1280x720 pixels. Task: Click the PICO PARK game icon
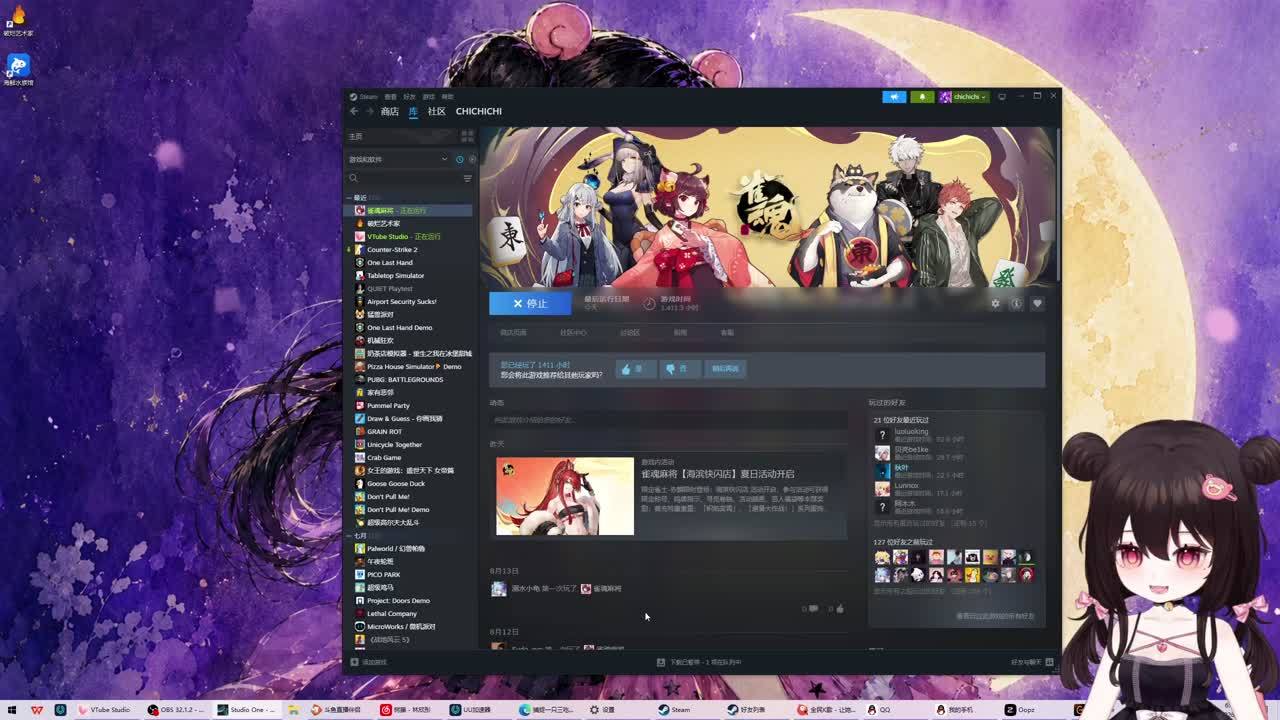(x=360, y=575)
